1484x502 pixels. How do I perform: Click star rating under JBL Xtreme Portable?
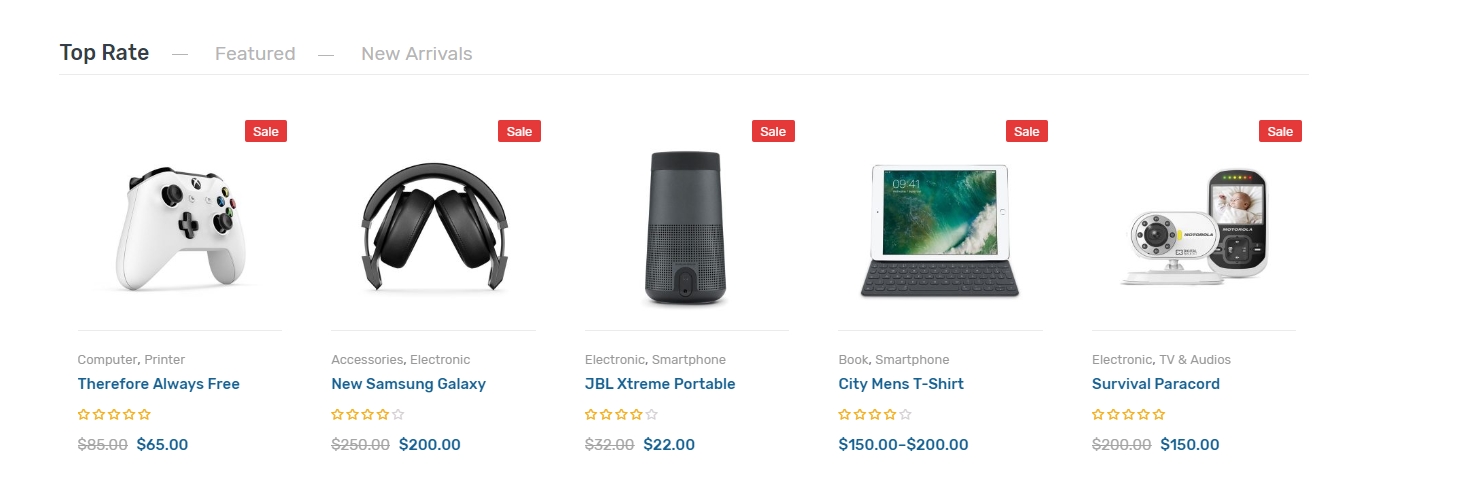tap(621, 414)
